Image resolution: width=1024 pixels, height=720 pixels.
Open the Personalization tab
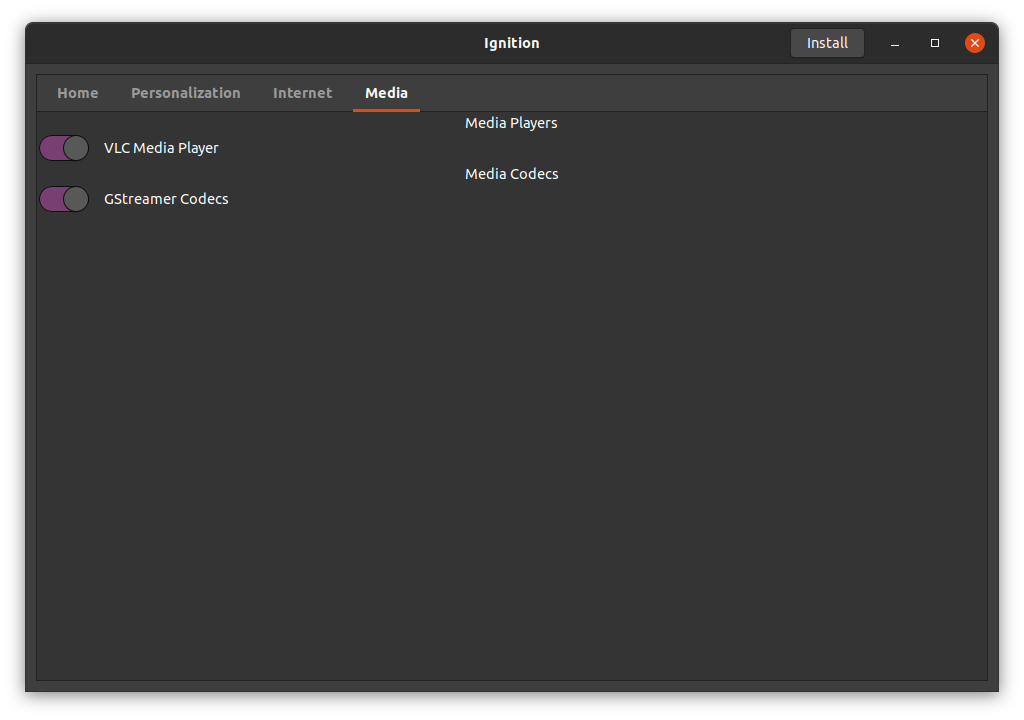[185, 92]
